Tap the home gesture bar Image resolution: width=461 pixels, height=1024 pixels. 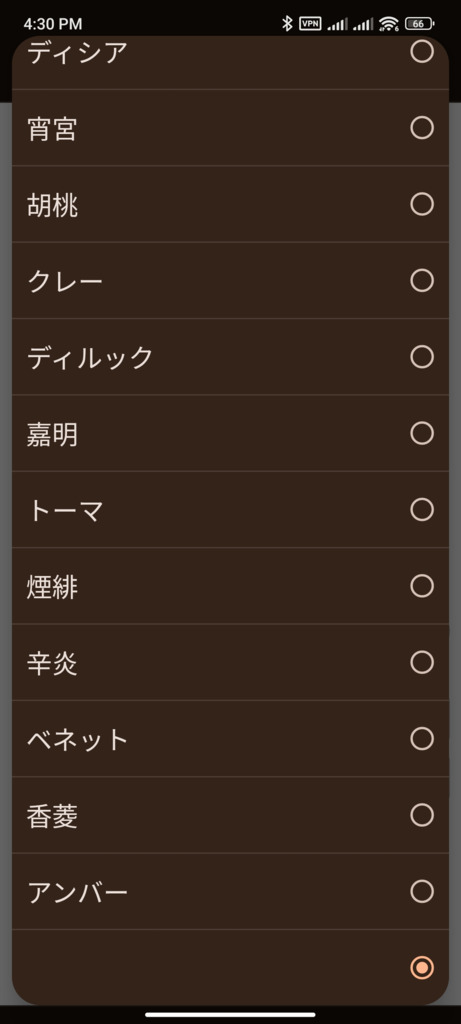230,1014
